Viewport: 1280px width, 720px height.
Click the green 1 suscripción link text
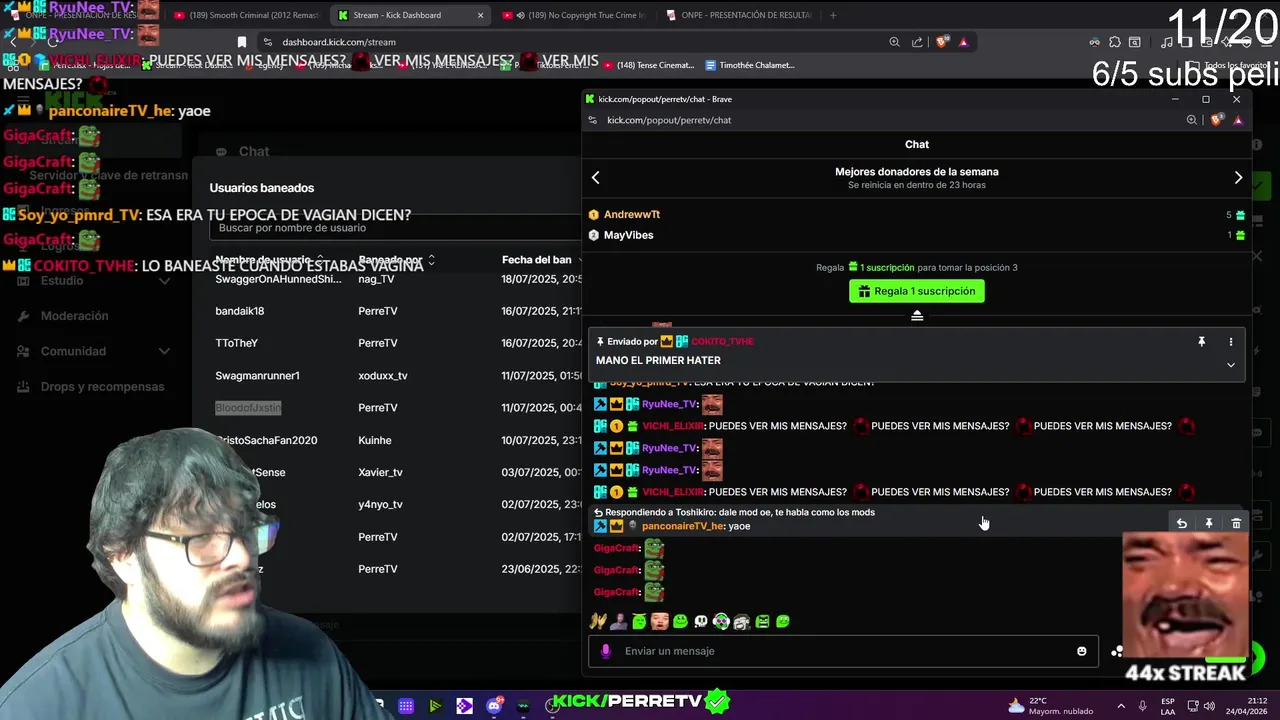[888, 267]
